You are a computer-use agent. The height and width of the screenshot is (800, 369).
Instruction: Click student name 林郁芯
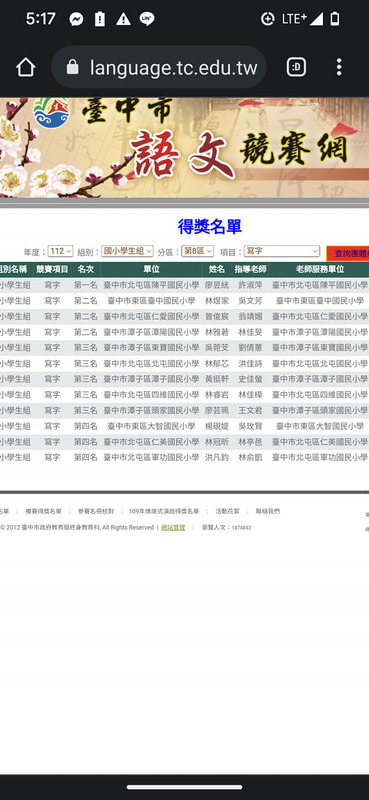(217, 364)
